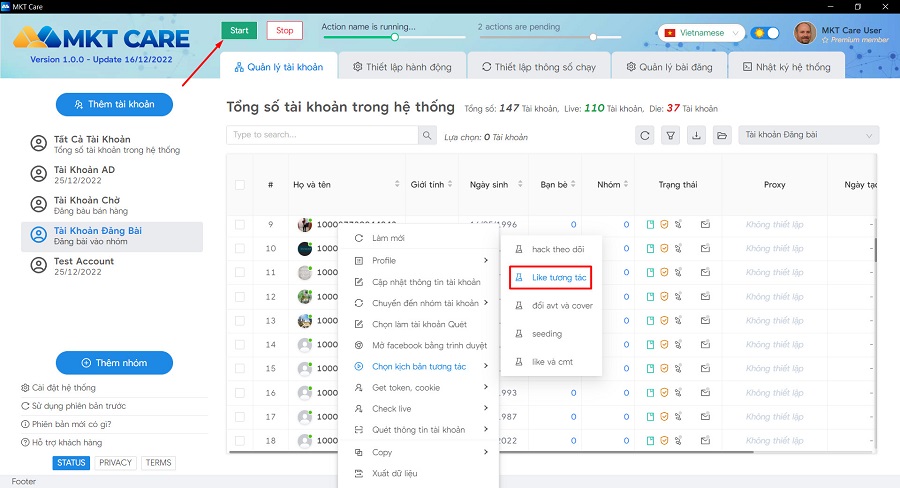Click the folder icon beside the download icon
900x488 pixels.
point(722,136)
